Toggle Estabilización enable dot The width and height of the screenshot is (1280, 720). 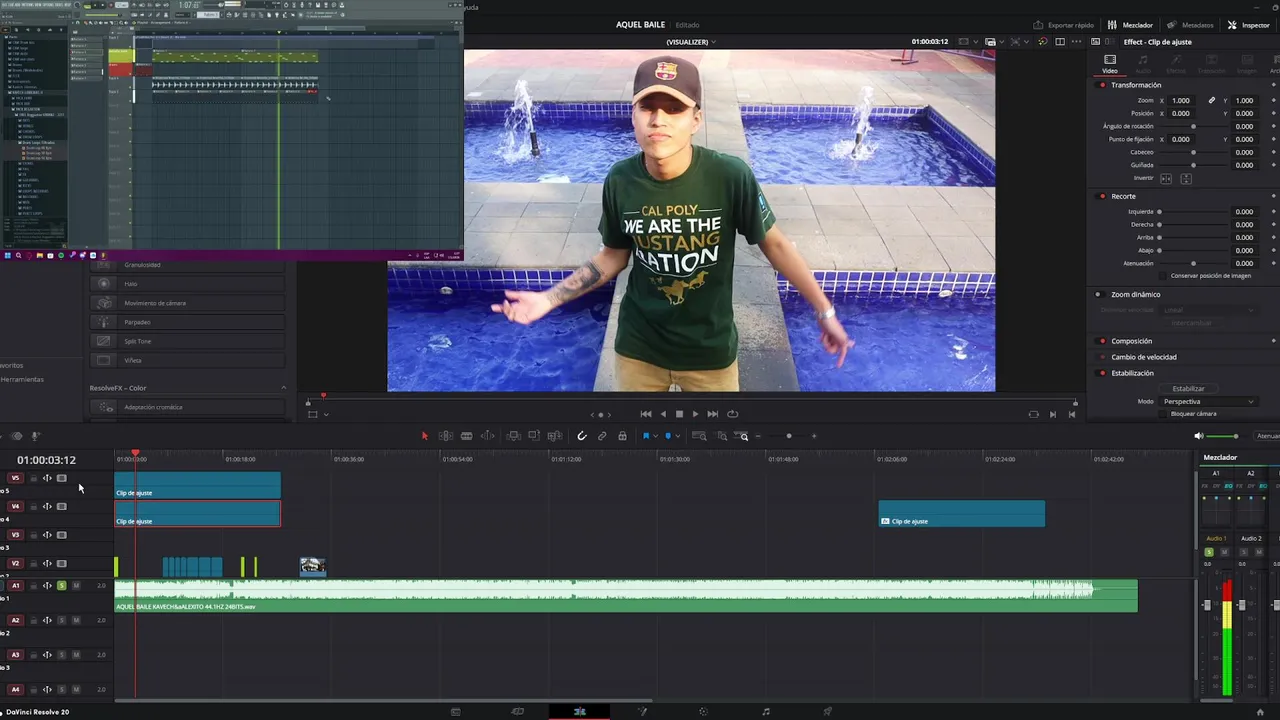tap(1102, 373)
